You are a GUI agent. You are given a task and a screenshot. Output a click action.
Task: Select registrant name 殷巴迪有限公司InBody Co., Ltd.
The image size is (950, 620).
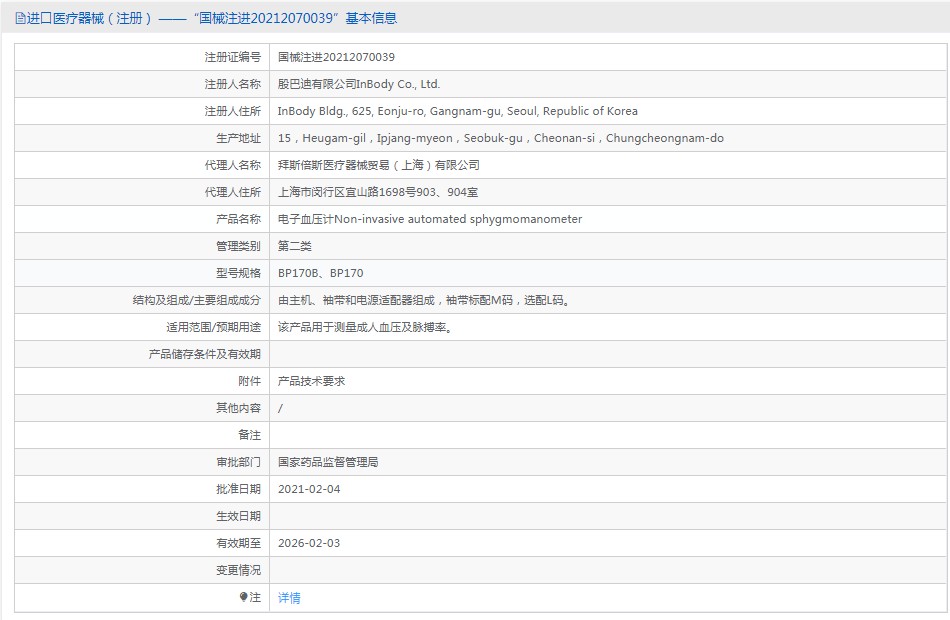tap(359, 84)
